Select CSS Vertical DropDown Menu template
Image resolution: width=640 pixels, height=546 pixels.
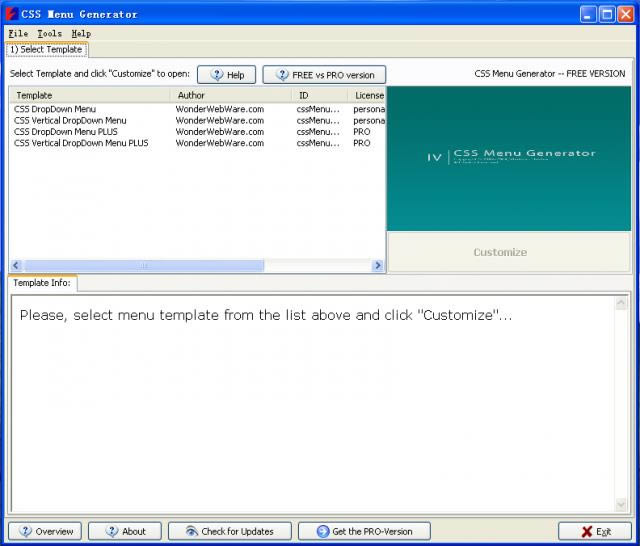70,120
